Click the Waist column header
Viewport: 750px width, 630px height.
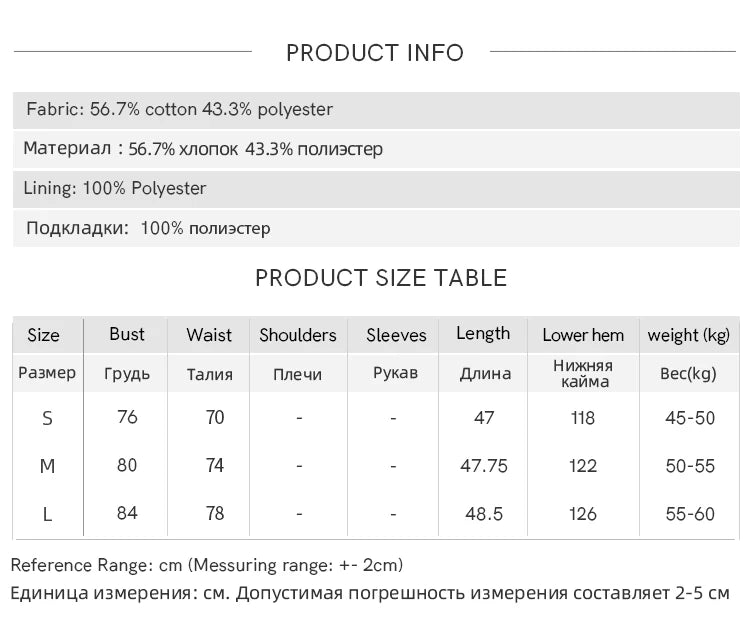coord(209,335)
